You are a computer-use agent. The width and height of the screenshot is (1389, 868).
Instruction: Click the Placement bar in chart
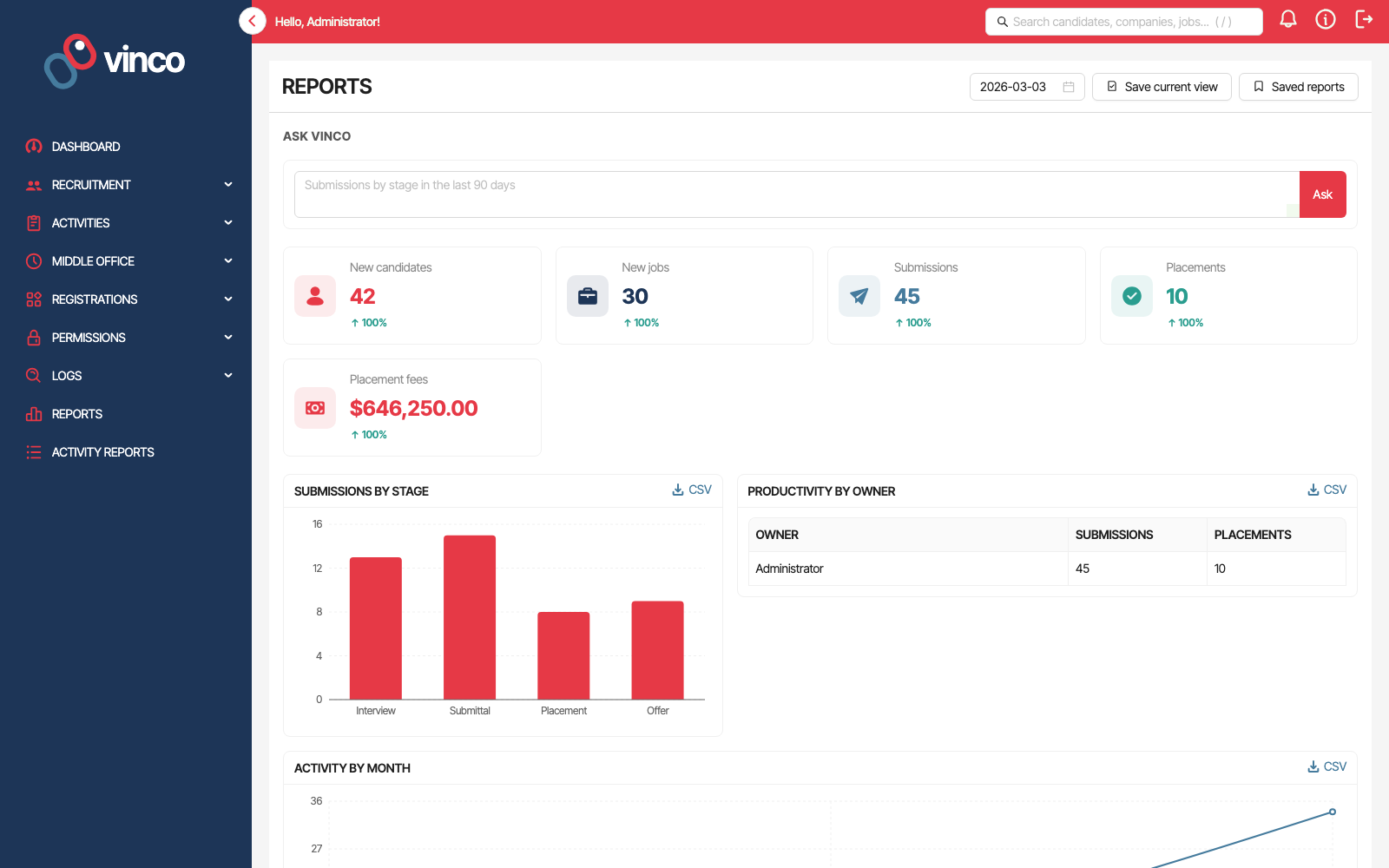(563, 655)
